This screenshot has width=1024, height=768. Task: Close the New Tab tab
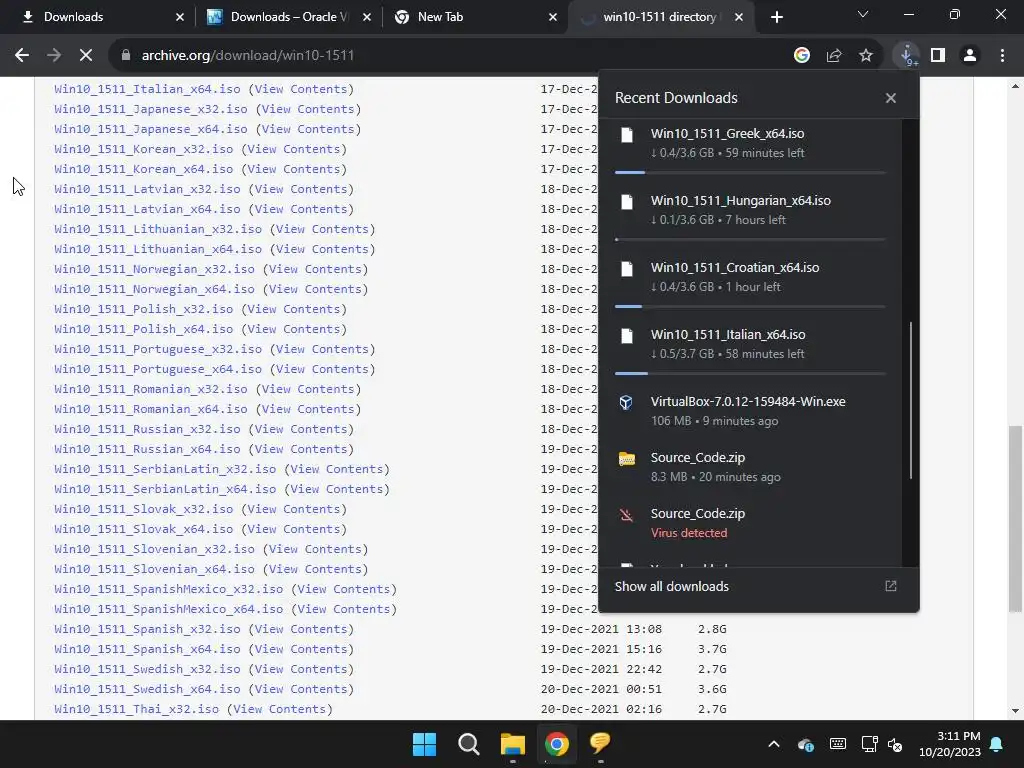point(552,17)
